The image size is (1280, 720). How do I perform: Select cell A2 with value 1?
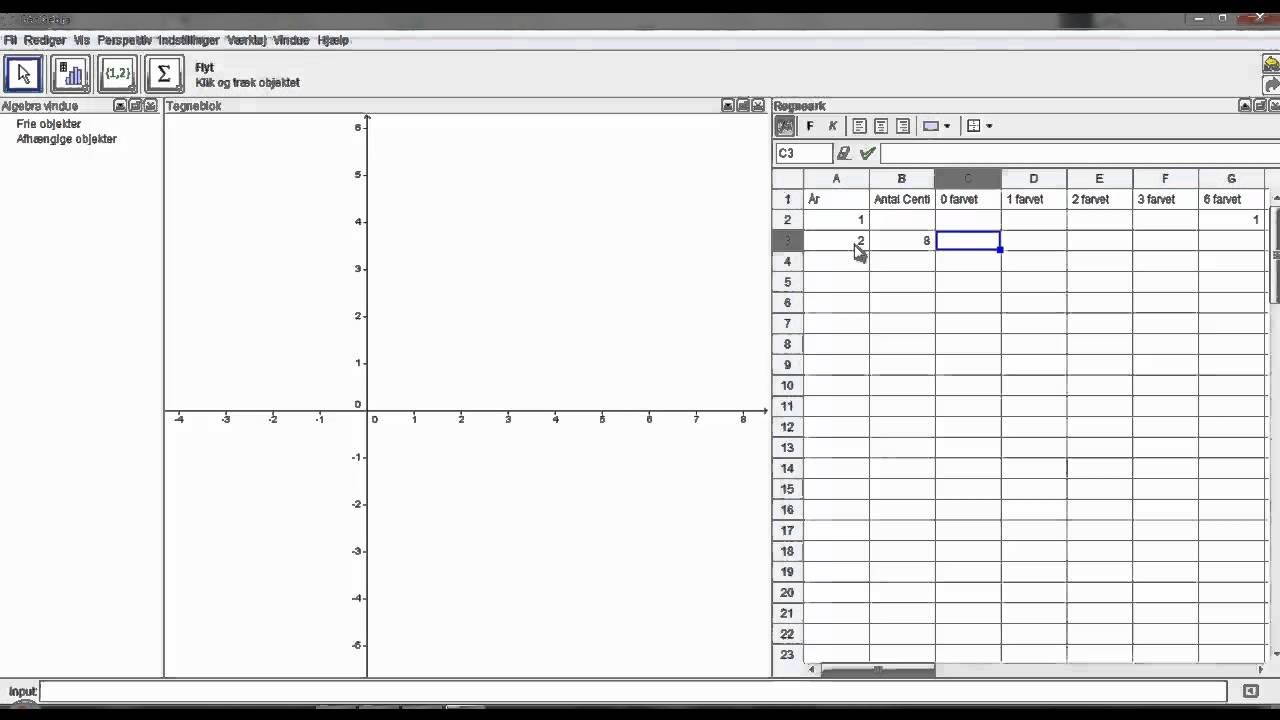pyautogui.click(x=836, y=220)
